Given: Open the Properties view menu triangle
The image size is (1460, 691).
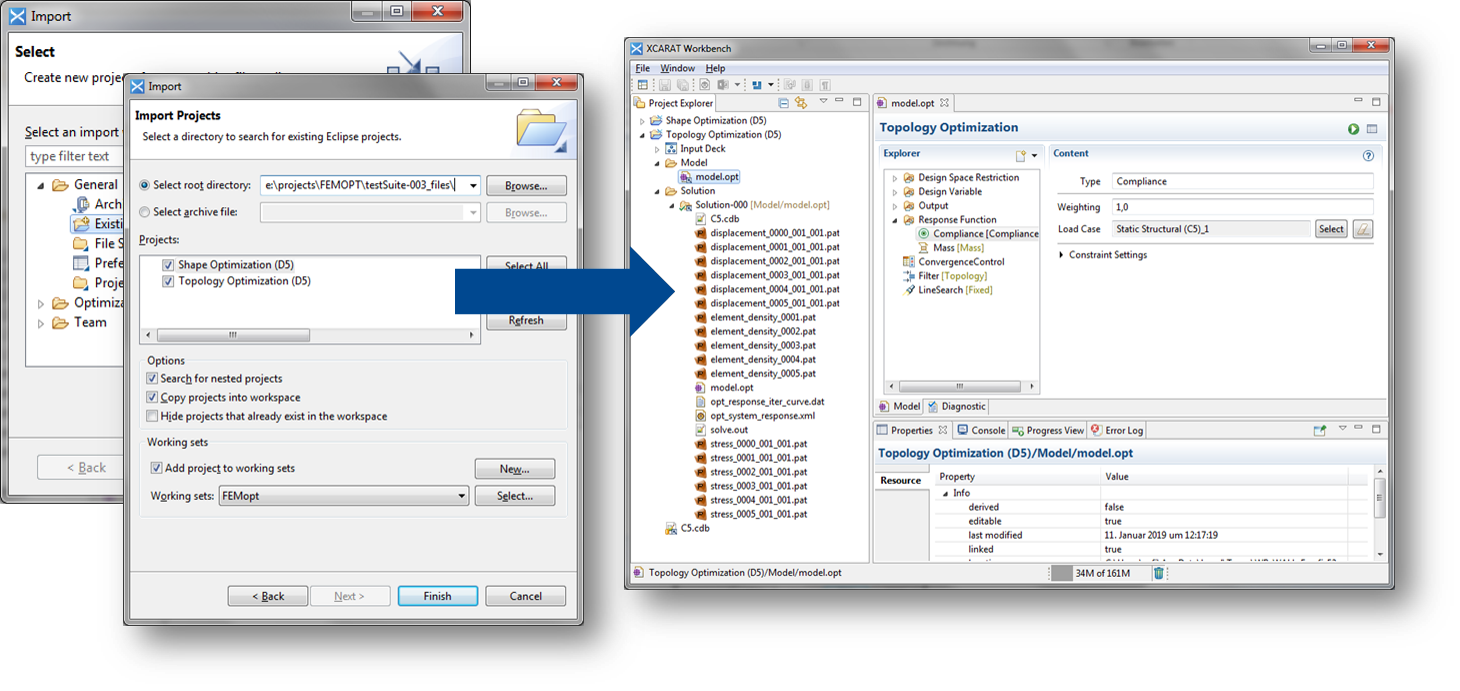Looking at the screenshot, I should [1342, 429].
